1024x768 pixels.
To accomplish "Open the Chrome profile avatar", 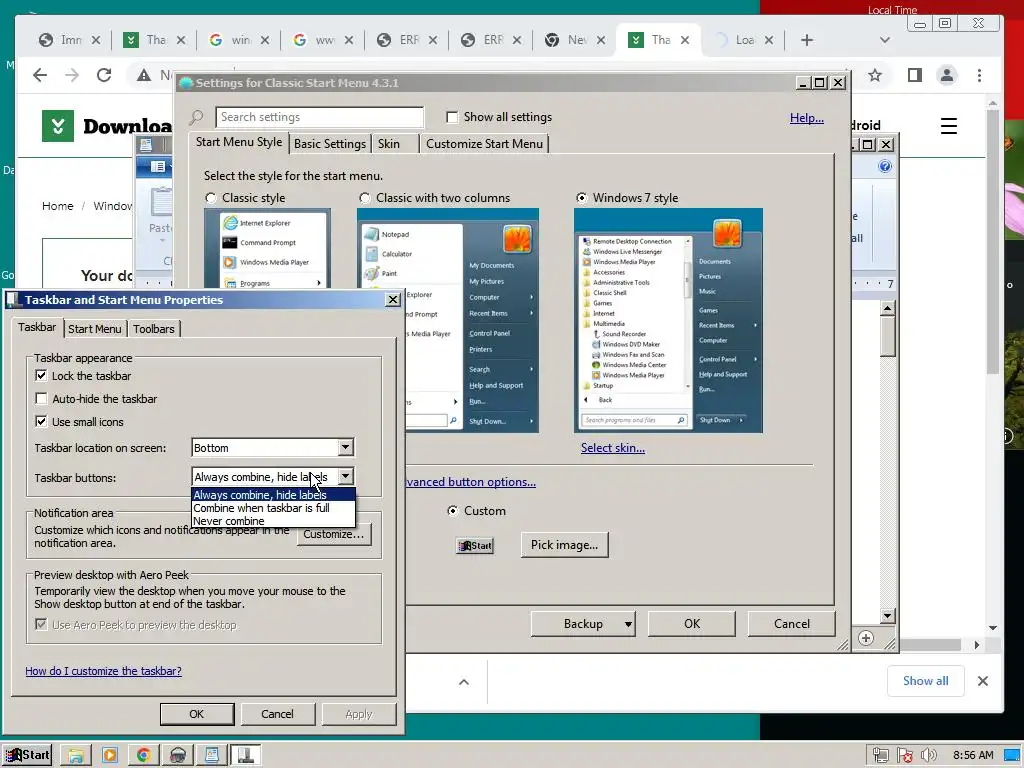I will (947, 75).
